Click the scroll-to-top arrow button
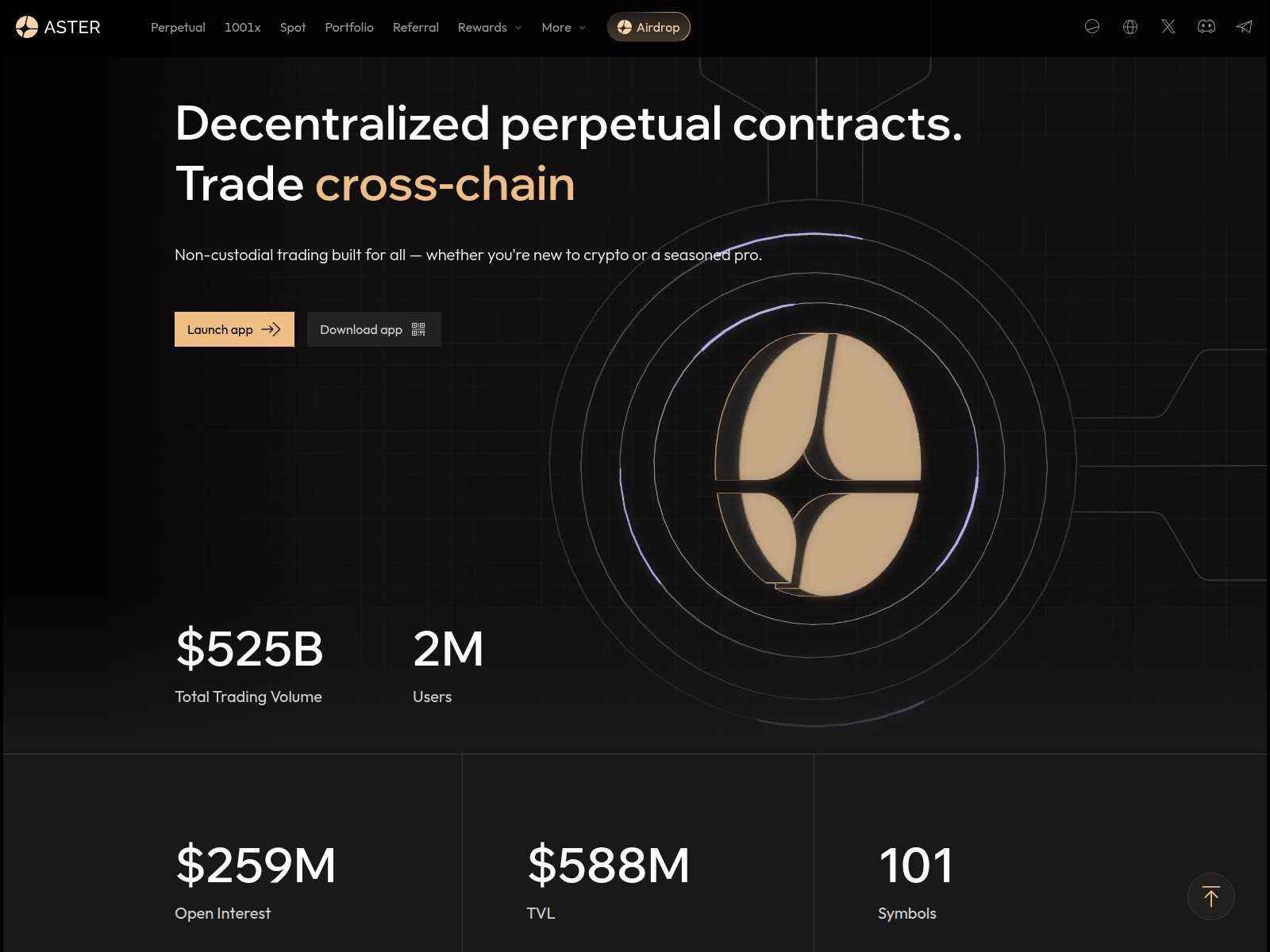 (1210, 896)
